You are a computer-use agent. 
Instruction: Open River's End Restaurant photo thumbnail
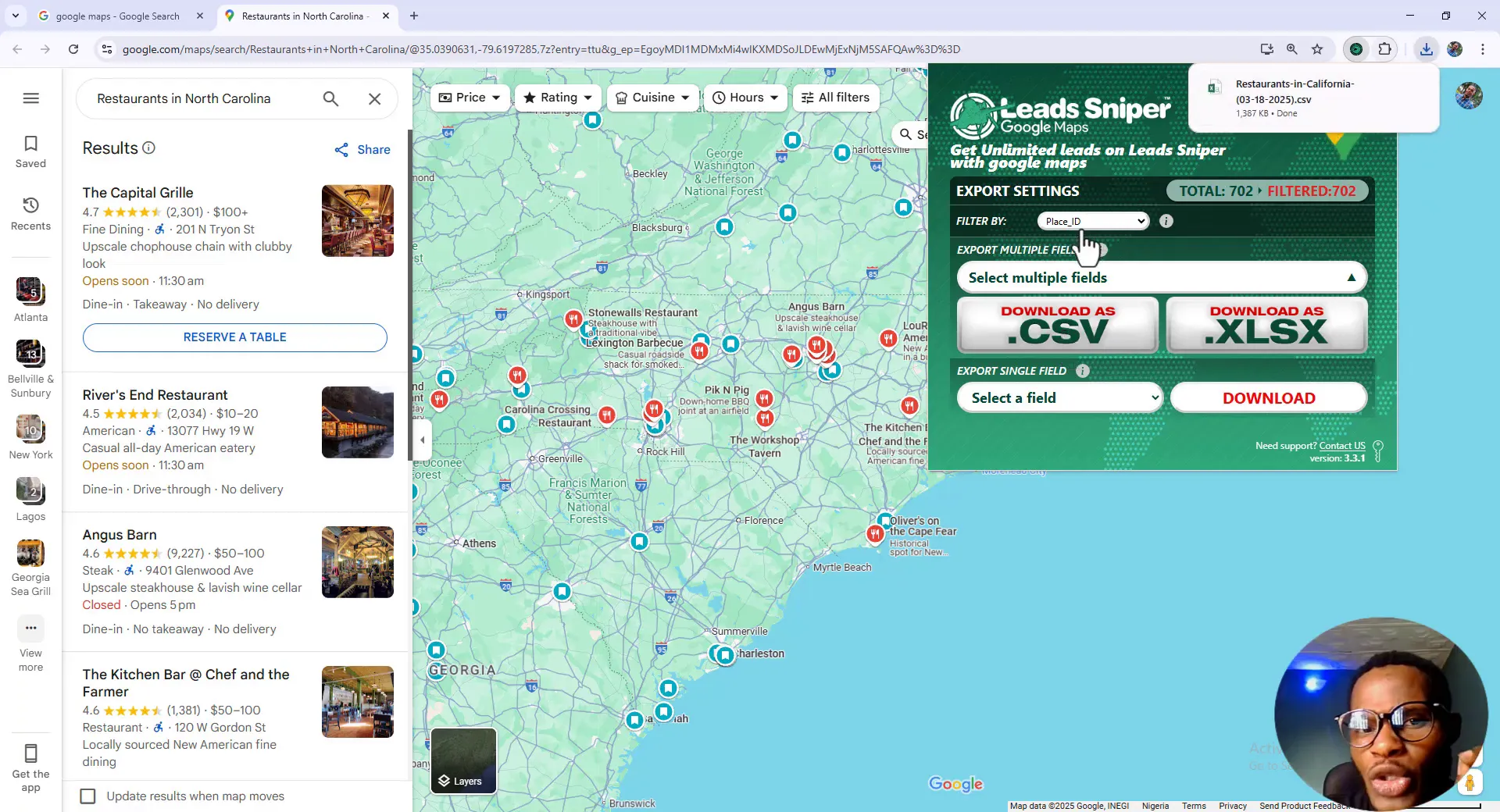[x=358, y=422]
